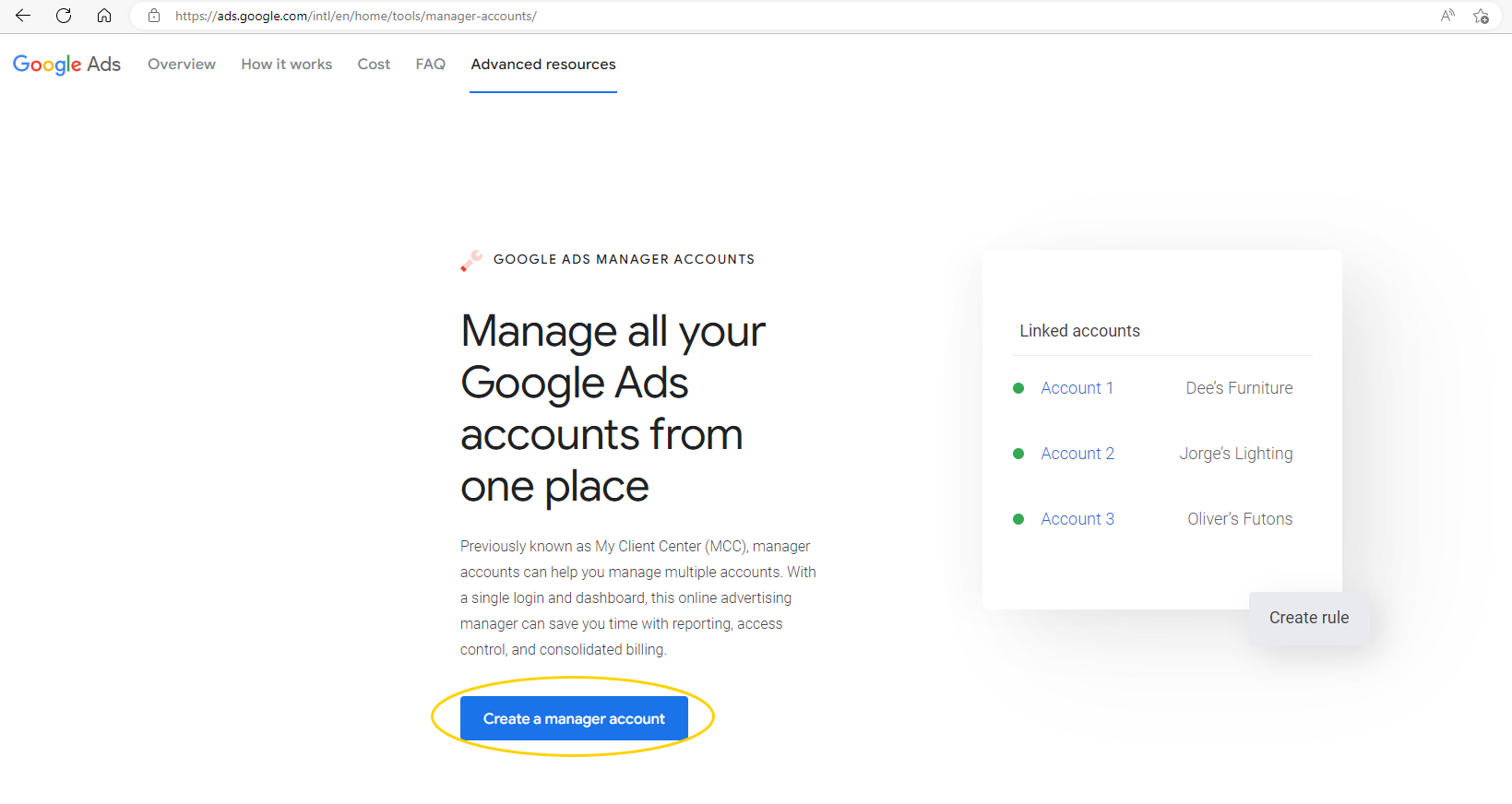
Task: Open the Overview tab
Action: [x=182, y=64]
